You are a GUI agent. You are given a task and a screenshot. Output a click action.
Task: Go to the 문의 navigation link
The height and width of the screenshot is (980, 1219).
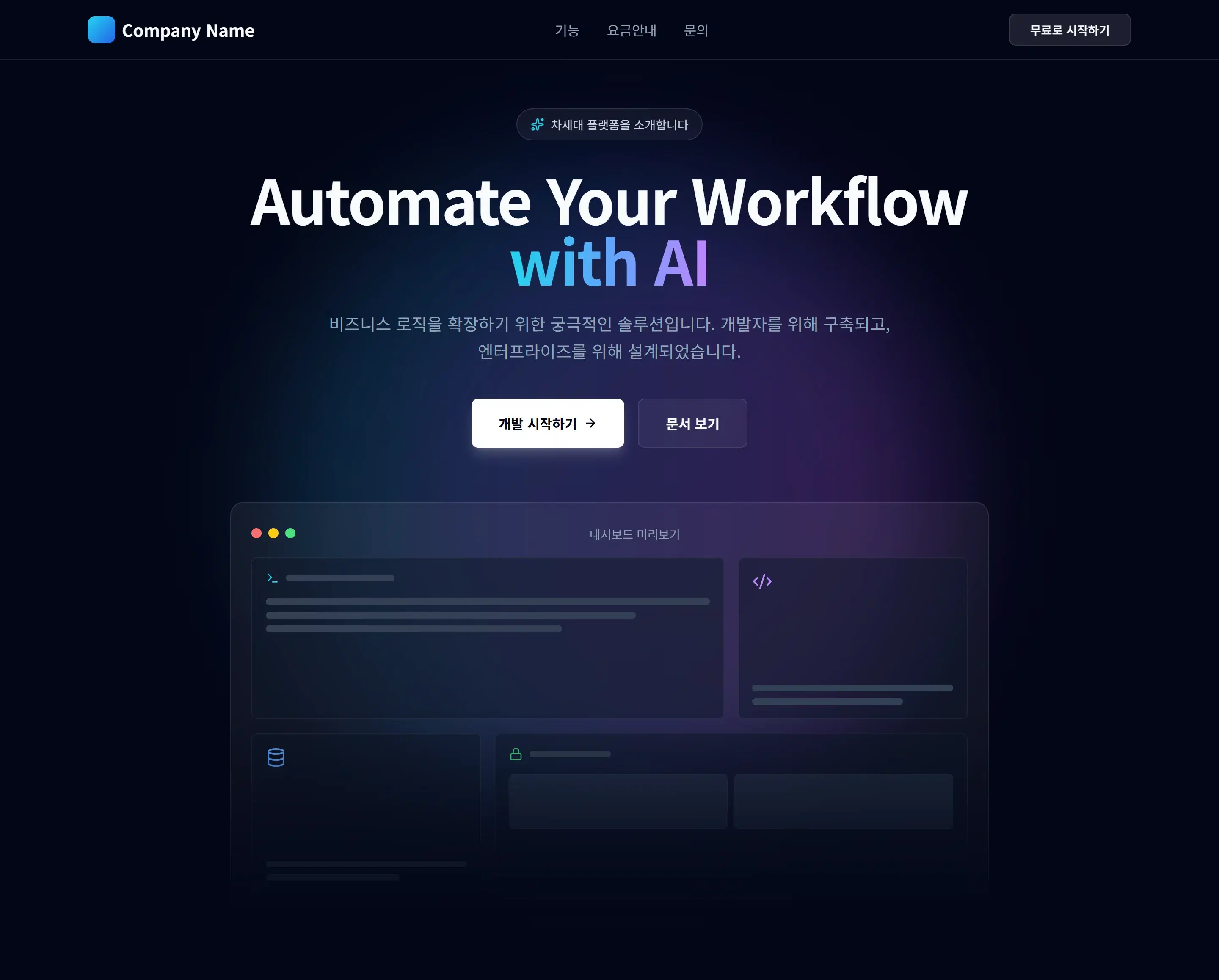[695, 30]
